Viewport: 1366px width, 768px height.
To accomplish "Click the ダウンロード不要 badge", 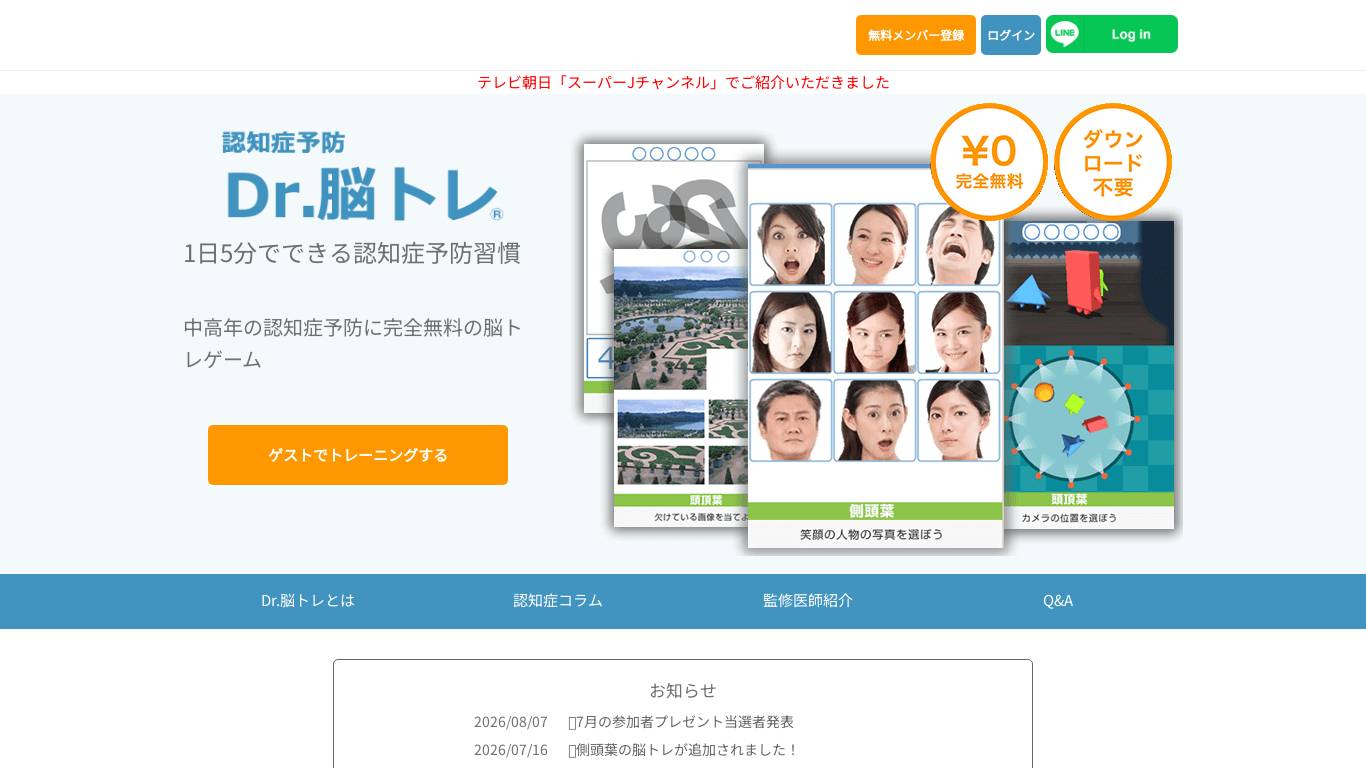I will (x=1113, y=162).
